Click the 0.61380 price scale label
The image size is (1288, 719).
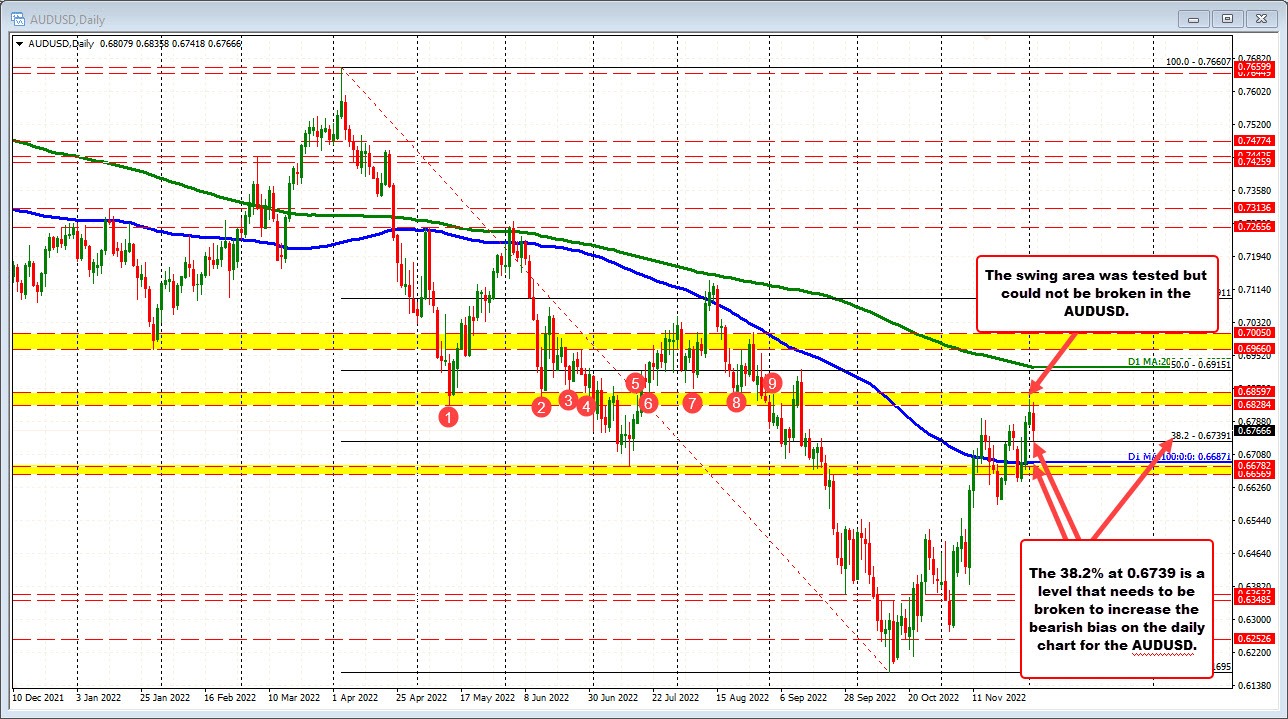[1255, 686]
